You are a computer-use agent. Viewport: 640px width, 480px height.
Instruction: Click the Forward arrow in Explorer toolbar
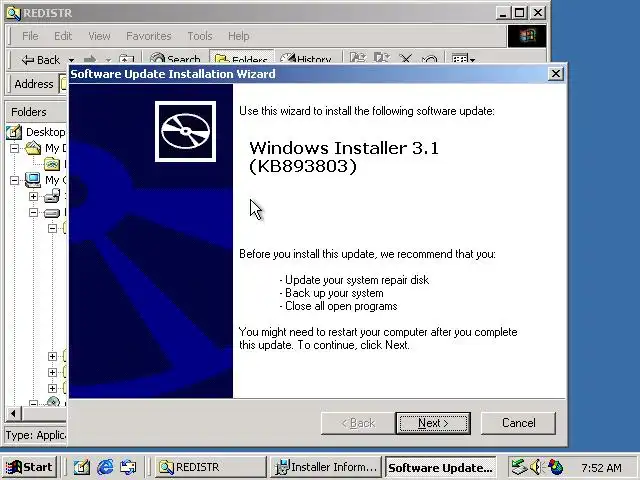click(x=89, y=60)
